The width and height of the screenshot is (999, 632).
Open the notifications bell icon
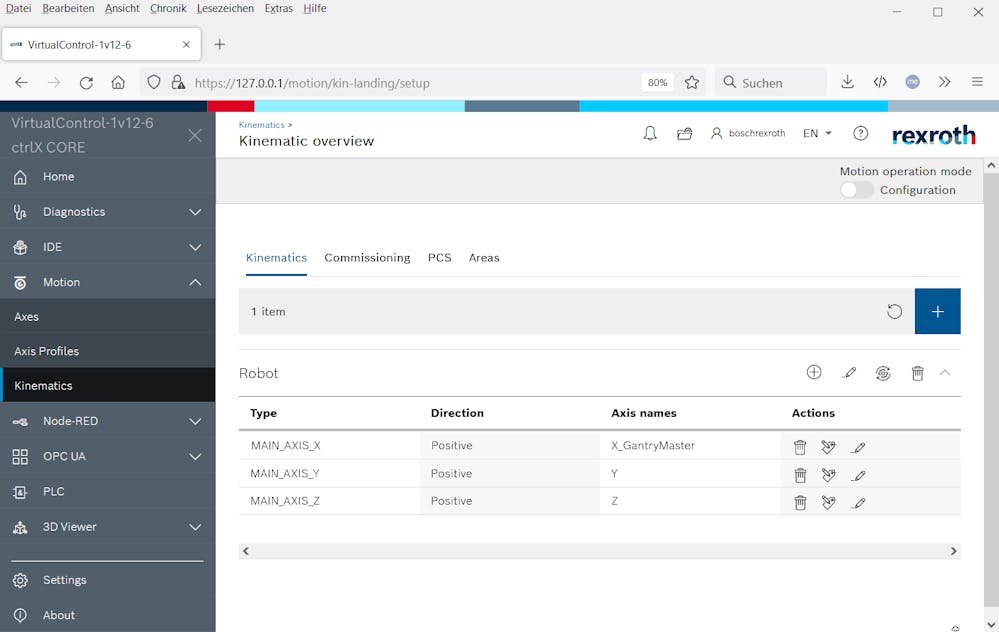coord(650,134)
